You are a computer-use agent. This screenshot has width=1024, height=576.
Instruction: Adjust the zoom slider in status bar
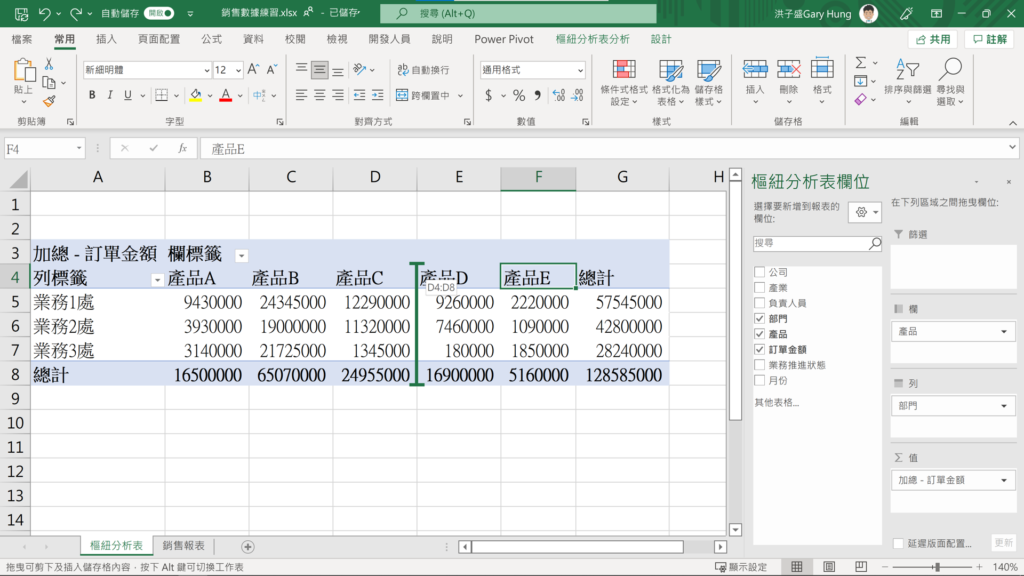click(936, 567)
